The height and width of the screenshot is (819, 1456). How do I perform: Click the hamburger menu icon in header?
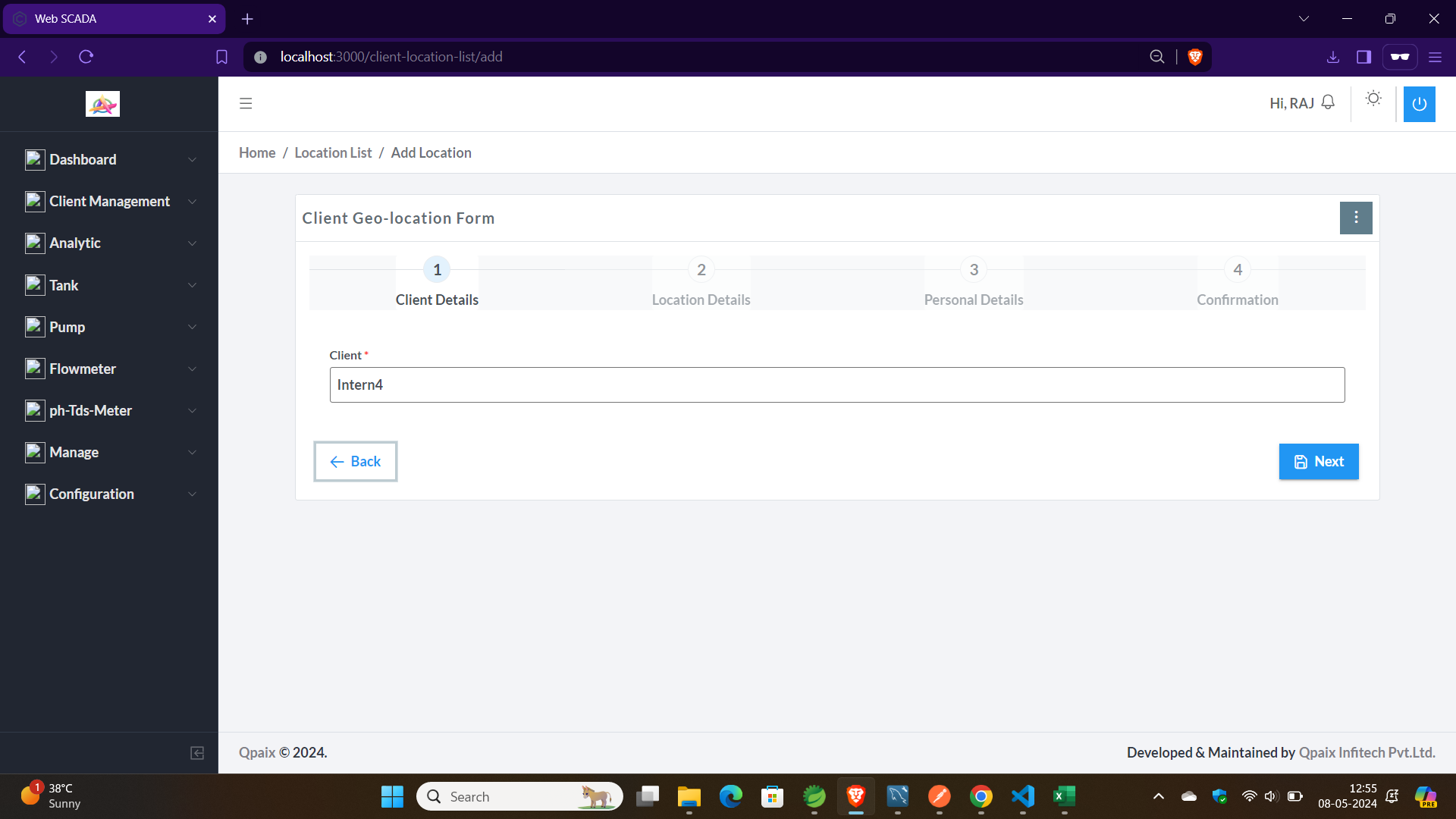246,103
